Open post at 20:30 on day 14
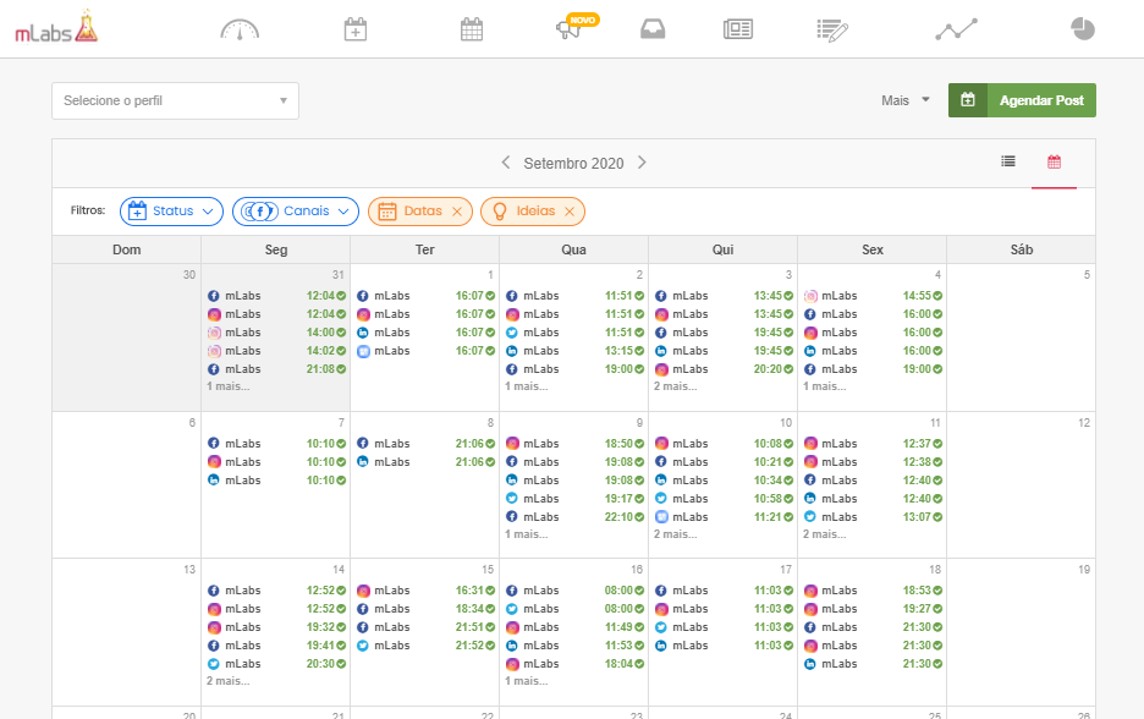This screenshot has width=1144, height=719. (276, 664)
